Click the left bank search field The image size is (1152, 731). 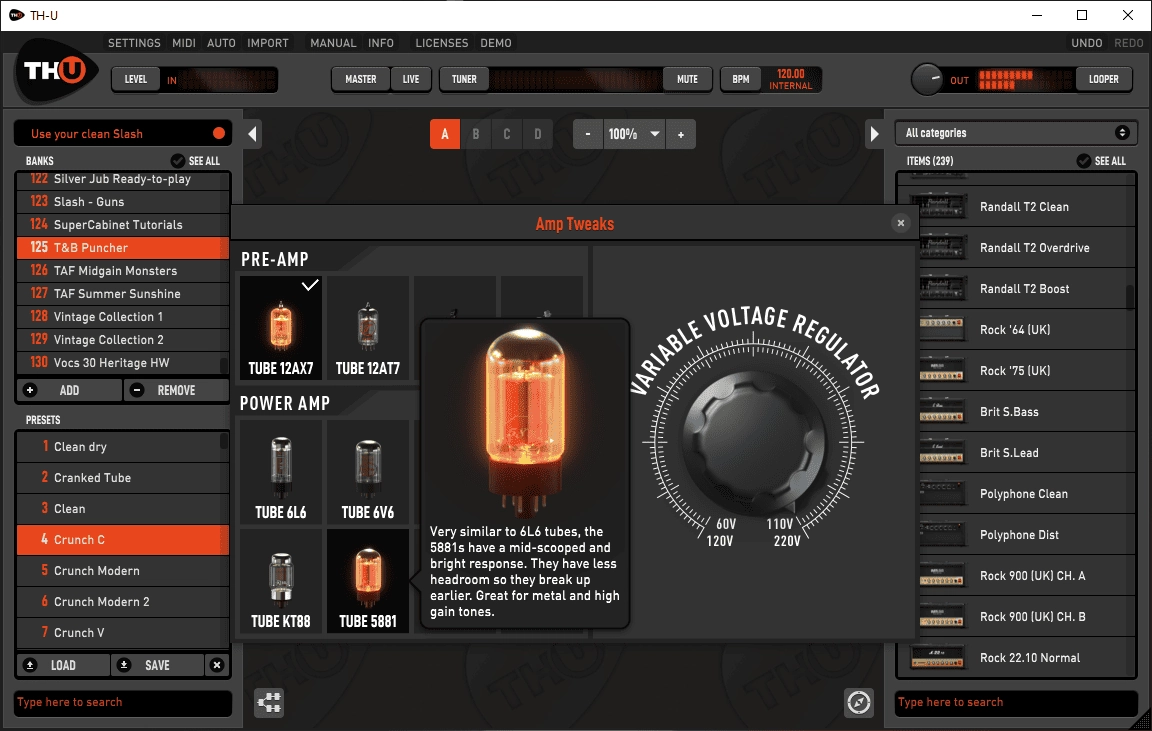pyautogui.click(x=123, y=702)
